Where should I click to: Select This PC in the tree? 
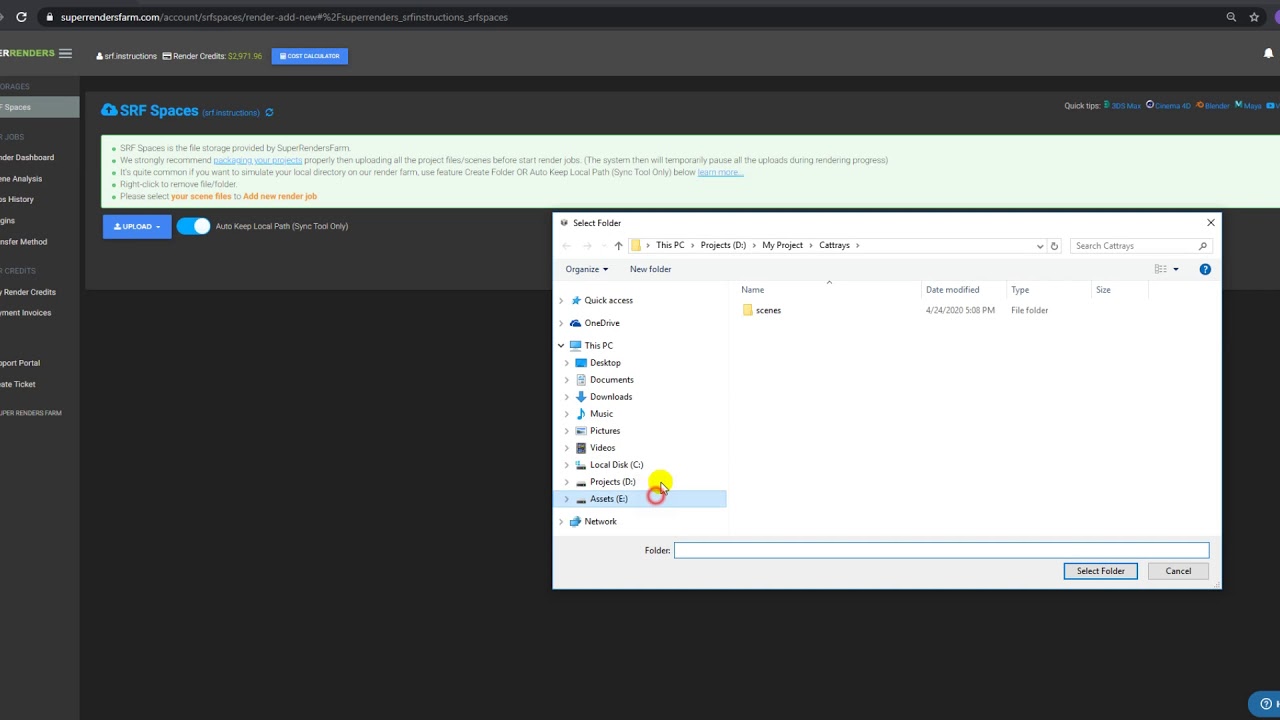[x=598, y=346]
